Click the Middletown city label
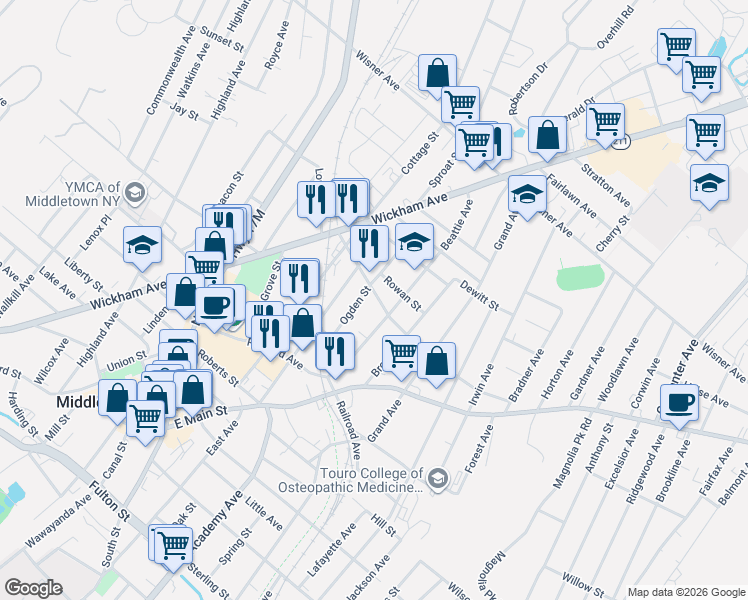This screenshot has width=748, height=600. click(78, 402)
